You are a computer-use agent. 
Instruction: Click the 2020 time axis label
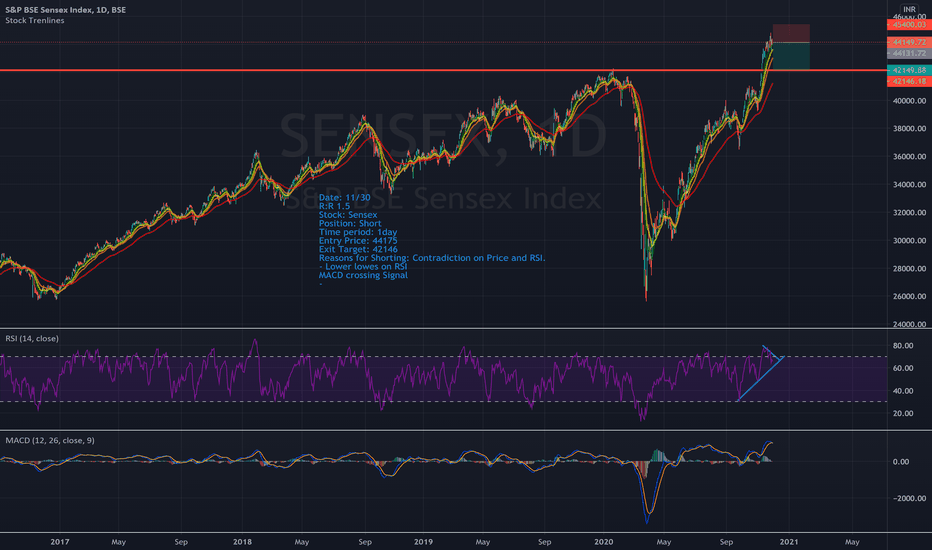pyautogui.click(x=603, y=542)
